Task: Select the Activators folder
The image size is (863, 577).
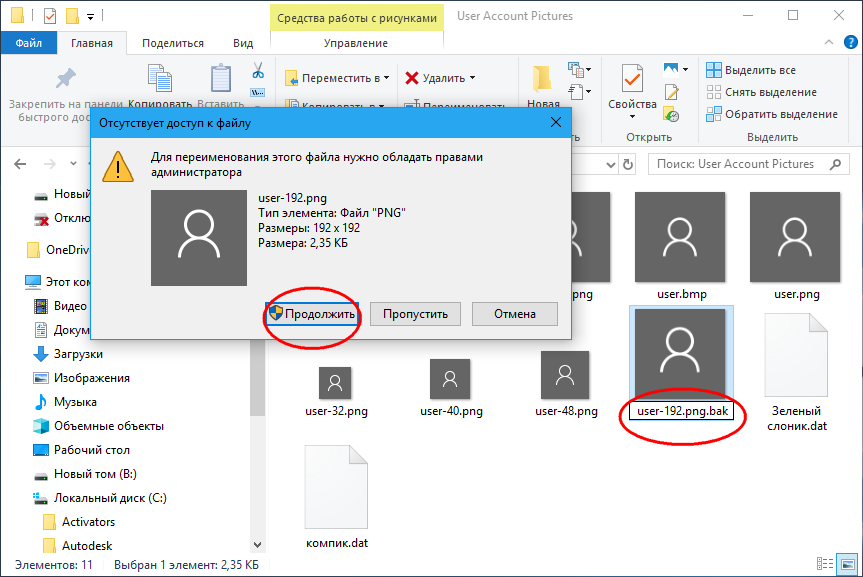Action: coord(80,522)
